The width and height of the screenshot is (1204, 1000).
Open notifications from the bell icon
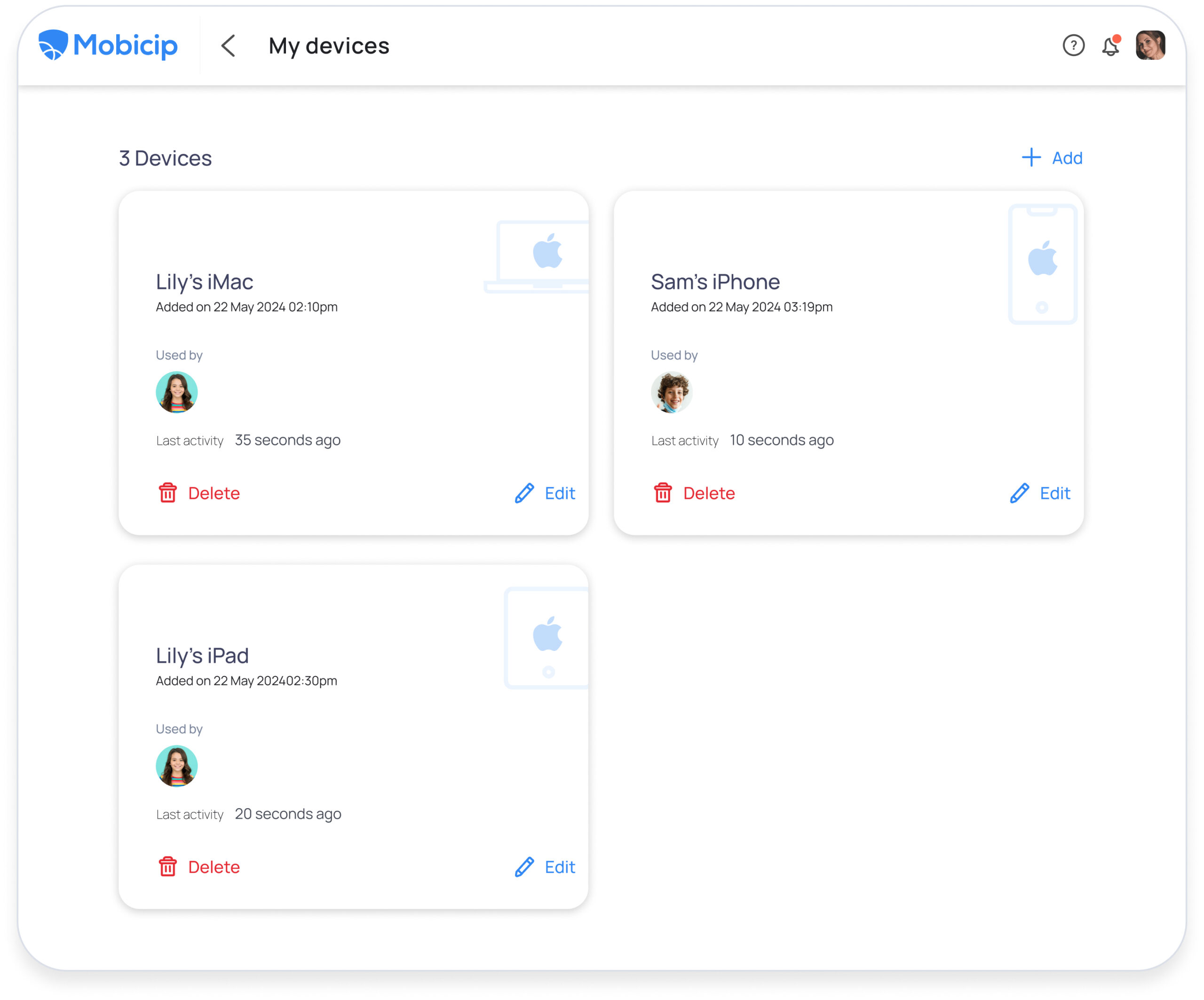click(x=1110, y=46)
